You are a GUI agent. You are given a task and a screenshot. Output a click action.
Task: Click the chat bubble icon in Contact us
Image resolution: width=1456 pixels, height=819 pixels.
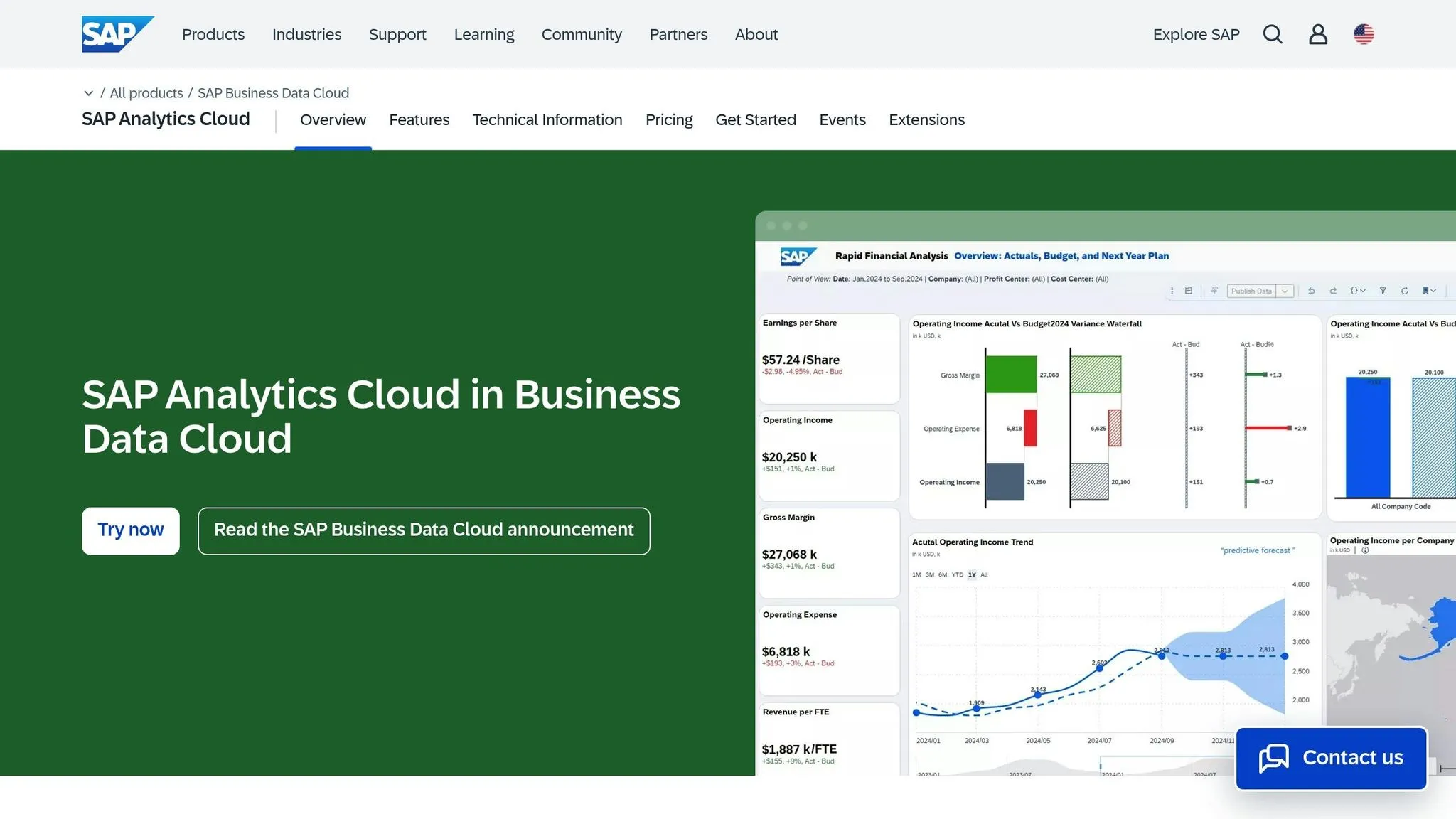(1274, 758)
